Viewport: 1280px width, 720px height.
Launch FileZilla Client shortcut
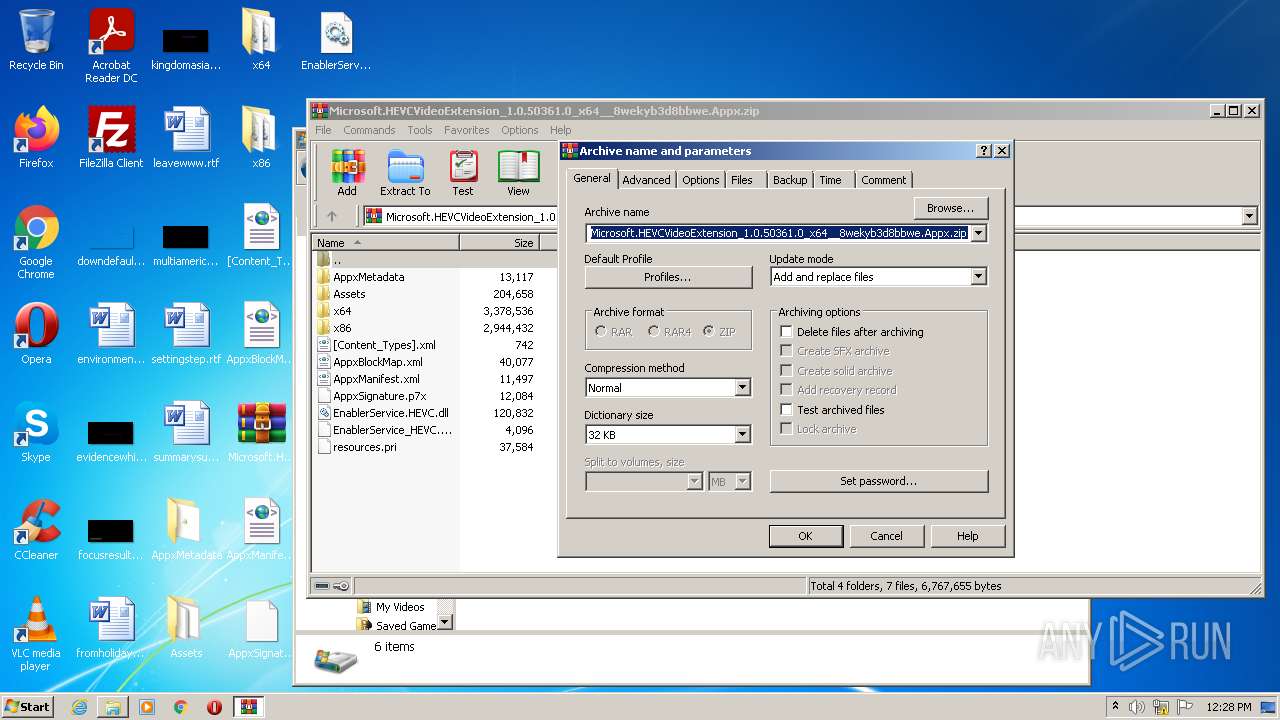(111, 138)
